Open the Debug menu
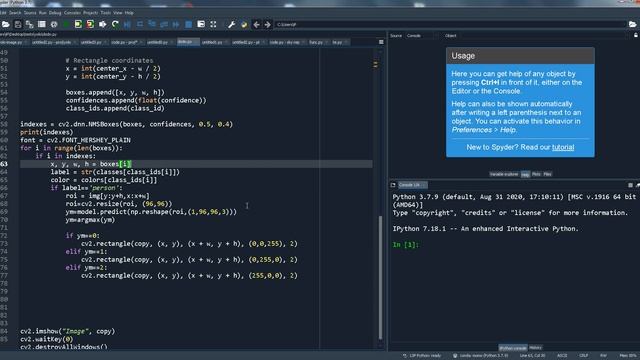 point(55,13)
